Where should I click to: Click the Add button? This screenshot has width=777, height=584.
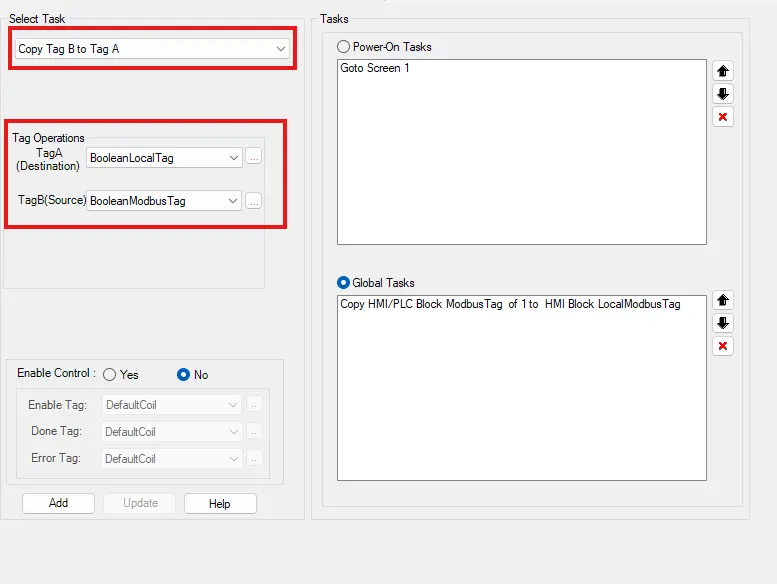point(58,503)
